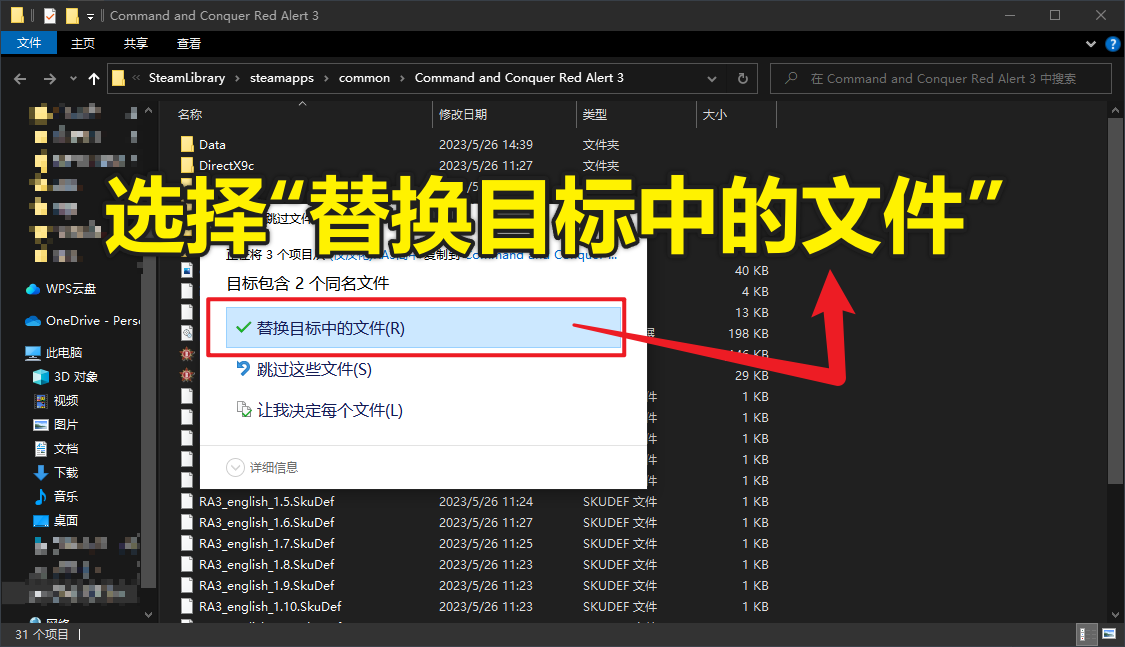Screen dimensions: 1125x647
Task: Go to SteamLibrary in address bar
Action: pyautogui.click(x=187, y=77)
